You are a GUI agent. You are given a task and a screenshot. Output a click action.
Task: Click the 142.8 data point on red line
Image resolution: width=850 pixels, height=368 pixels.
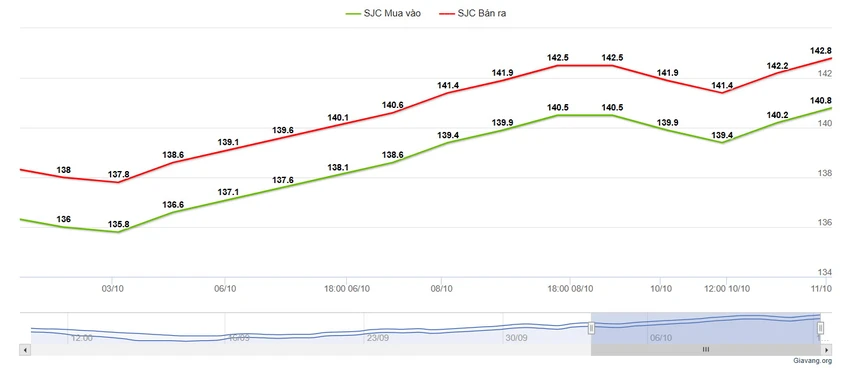tap(831, 58)
